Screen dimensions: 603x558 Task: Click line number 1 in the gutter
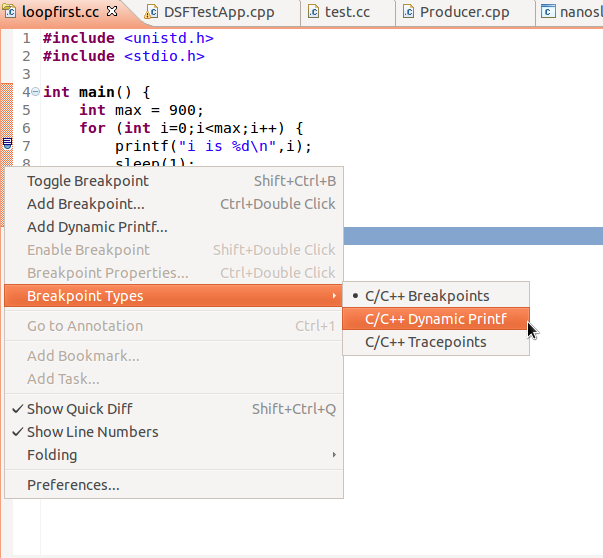coord(26,38)
